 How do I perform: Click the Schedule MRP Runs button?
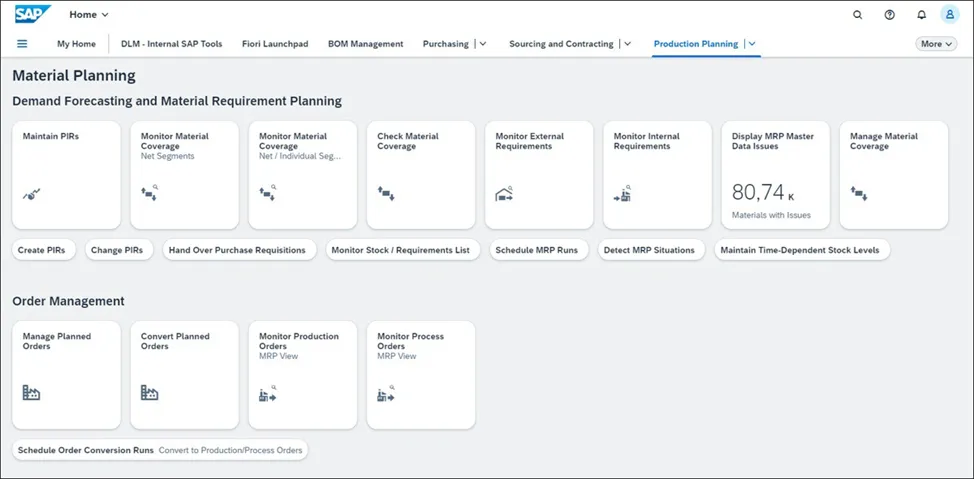click(541, 250)
